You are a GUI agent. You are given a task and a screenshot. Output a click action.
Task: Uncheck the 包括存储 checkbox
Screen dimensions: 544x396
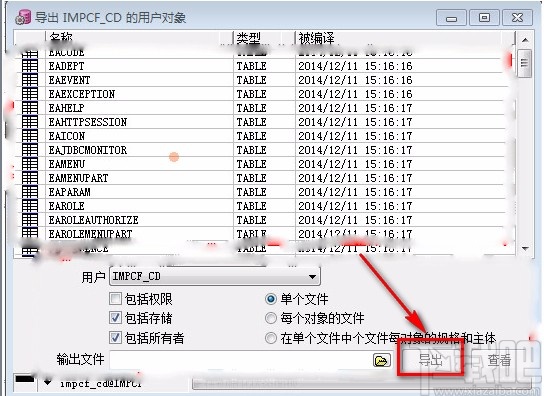(x=115, y=318)
